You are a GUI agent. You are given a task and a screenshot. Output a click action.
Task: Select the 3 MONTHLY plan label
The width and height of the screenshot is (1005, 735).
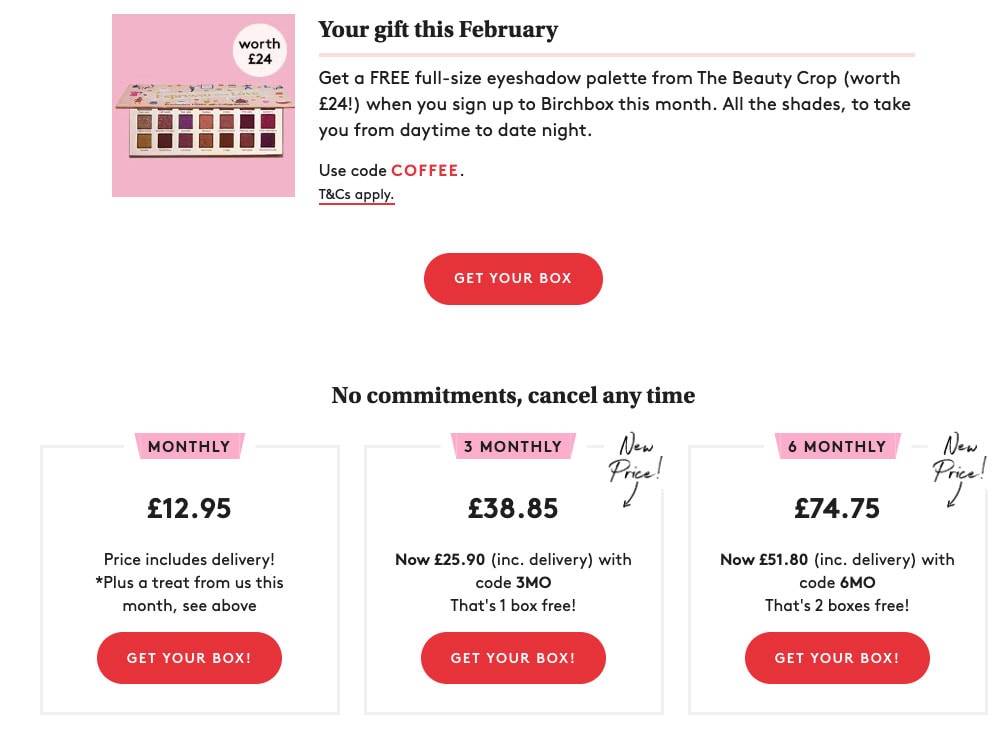click(513, 446)
